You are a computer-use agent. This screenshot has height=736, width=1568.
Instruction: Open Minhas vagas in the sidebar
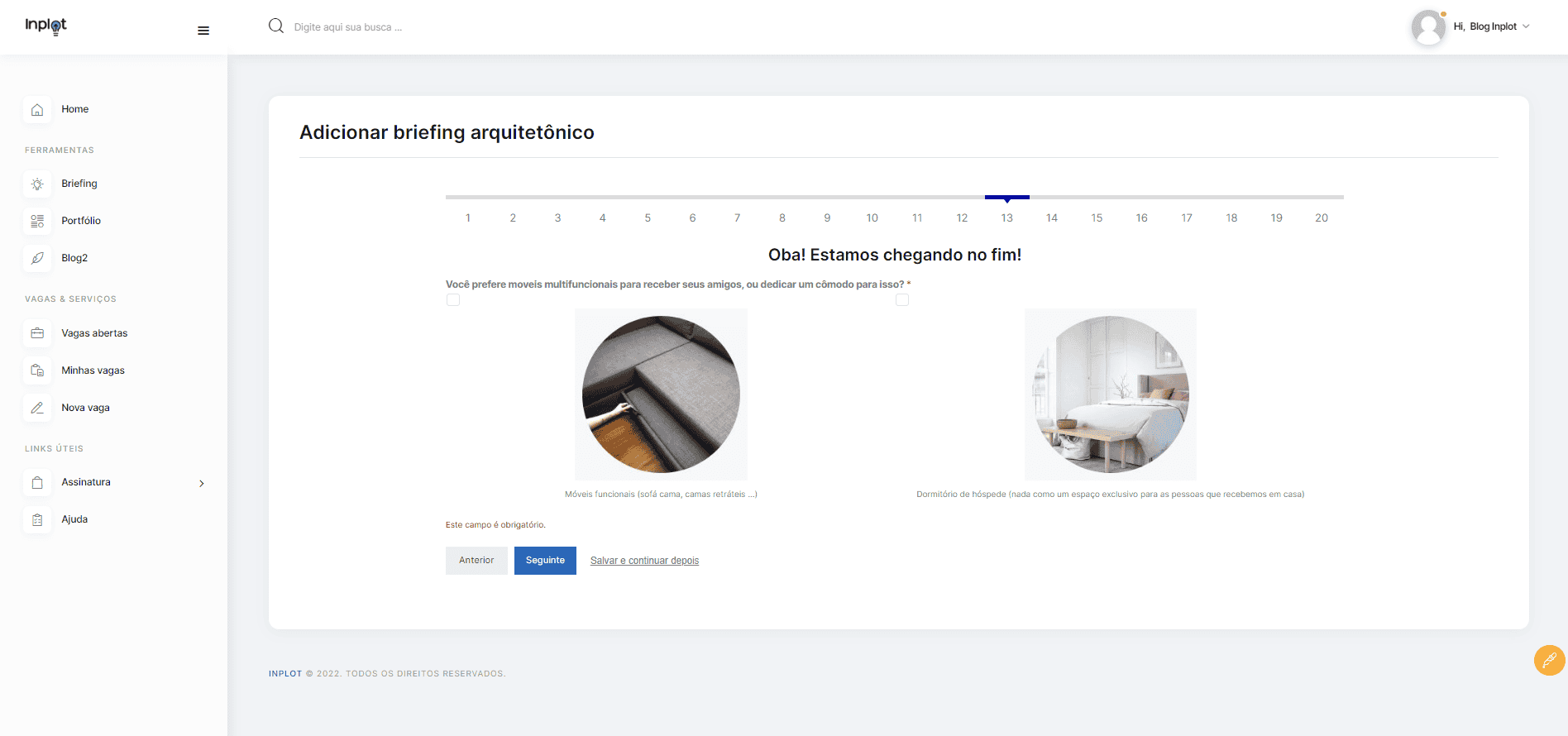(93, 370)
